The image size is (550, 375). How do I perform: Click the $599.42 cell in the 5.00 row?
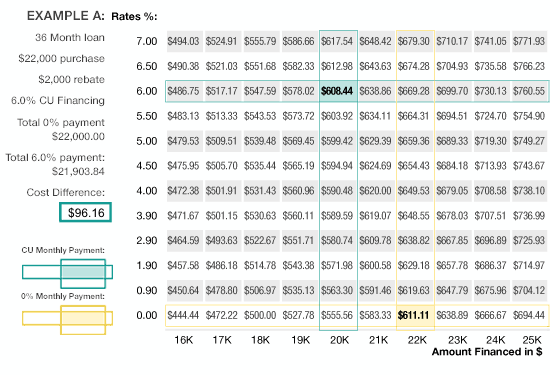337,141
